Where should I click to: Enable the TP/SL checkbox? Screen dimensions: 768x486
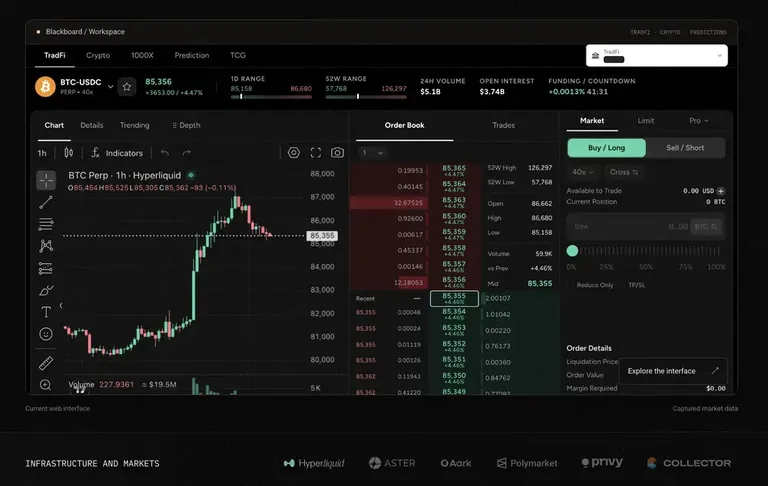623,285
